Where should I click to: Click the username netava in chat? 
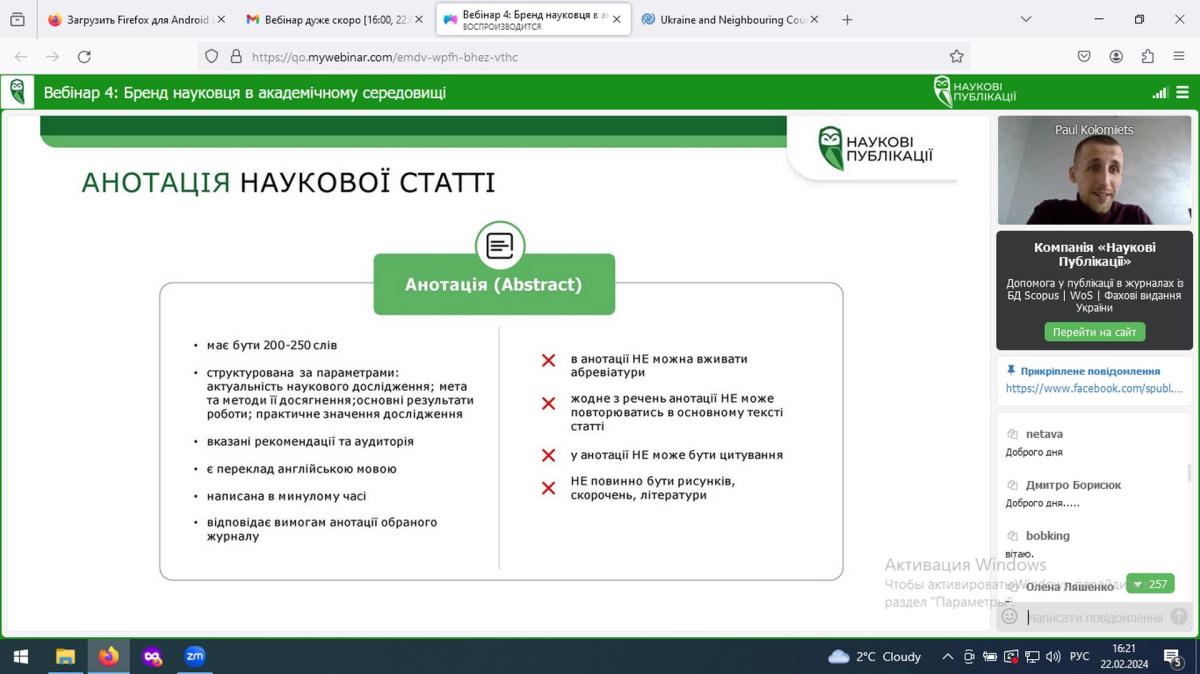(1044, 434)
